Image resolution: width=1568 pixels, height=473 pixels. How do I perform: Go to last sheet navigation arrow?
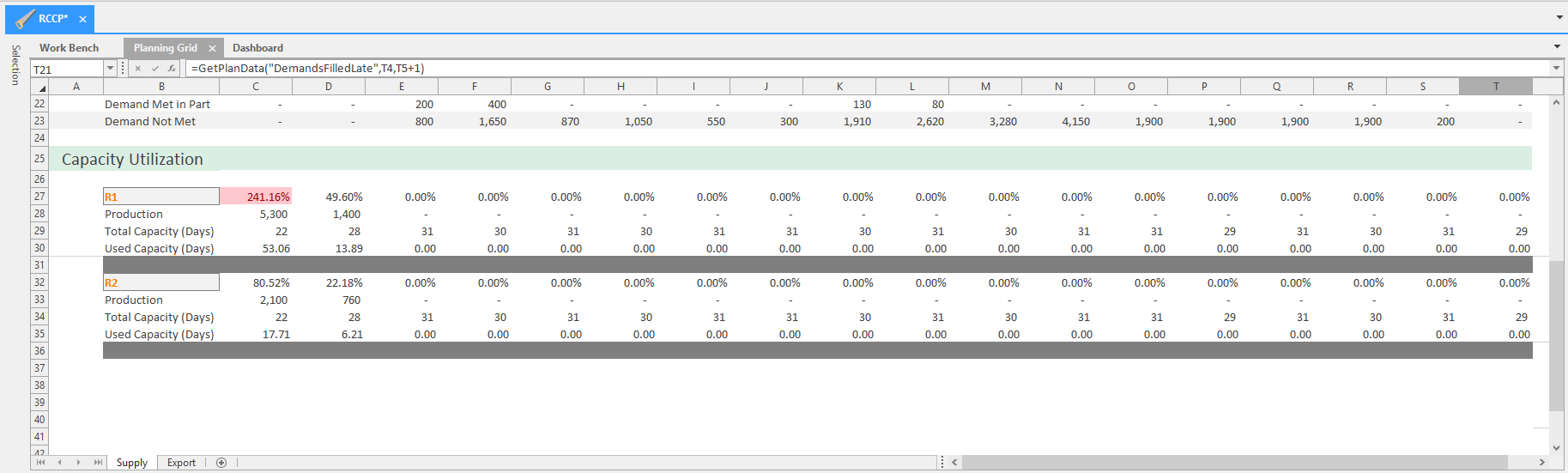[x=98, y=463]
